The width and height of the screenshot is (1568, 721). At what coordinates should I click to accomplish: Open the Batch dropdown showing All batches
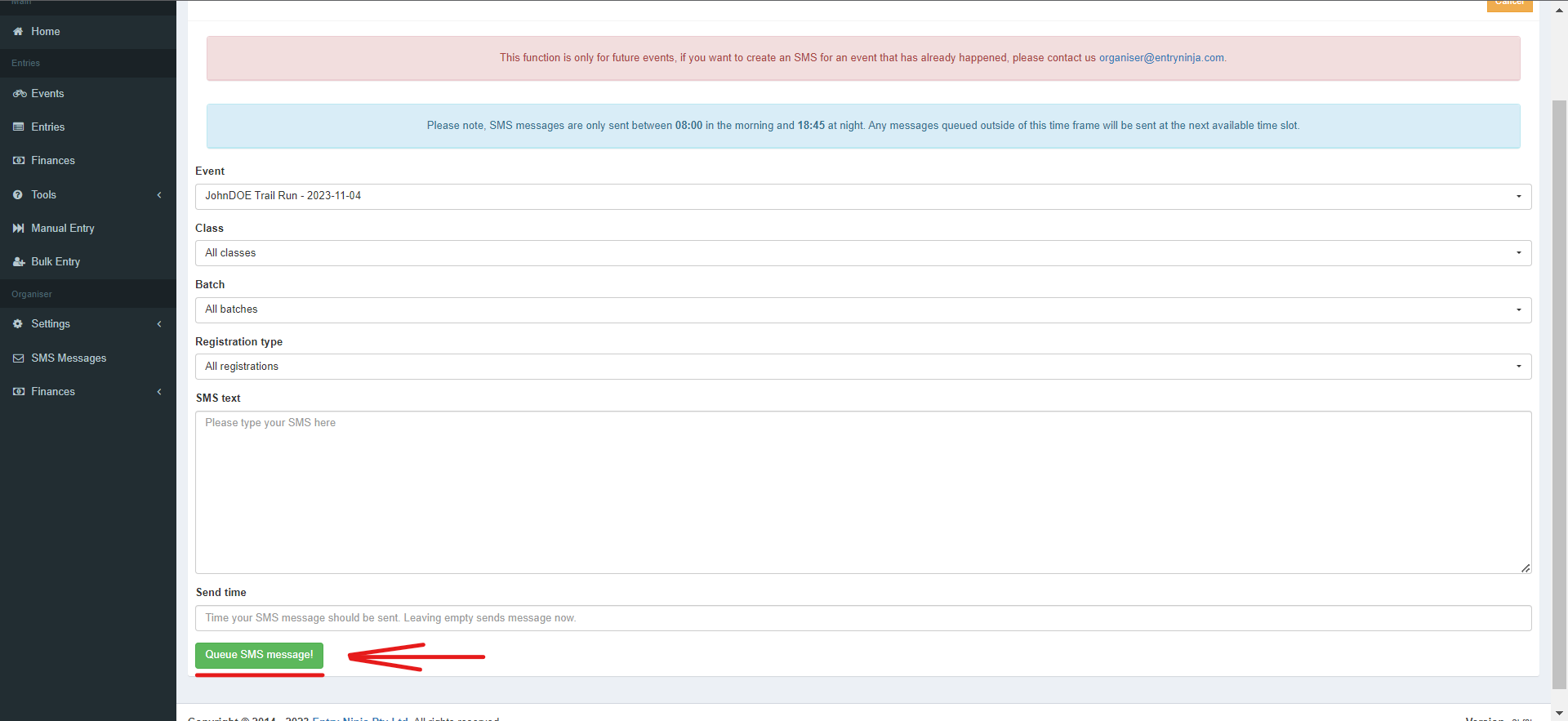click(x=863, y=309)
